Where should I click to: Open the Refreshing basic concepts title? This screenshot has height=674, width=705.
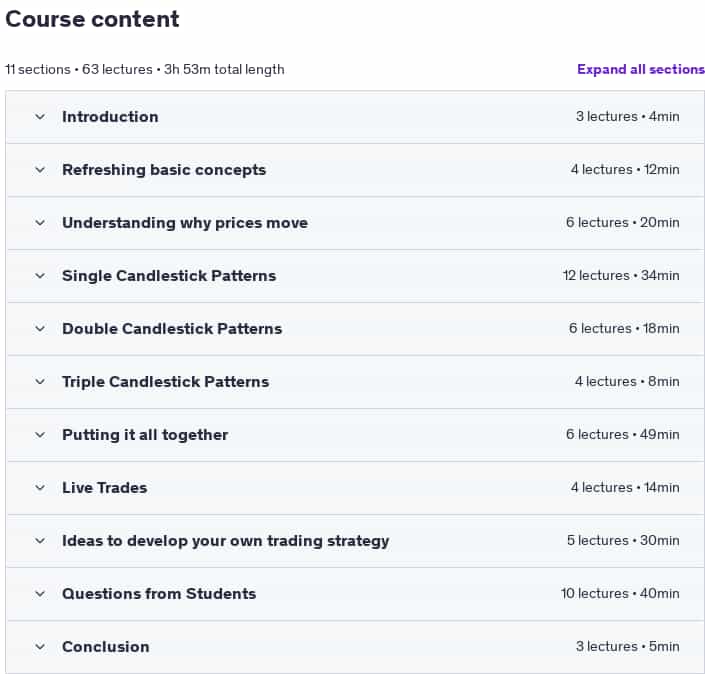point(164,170)
